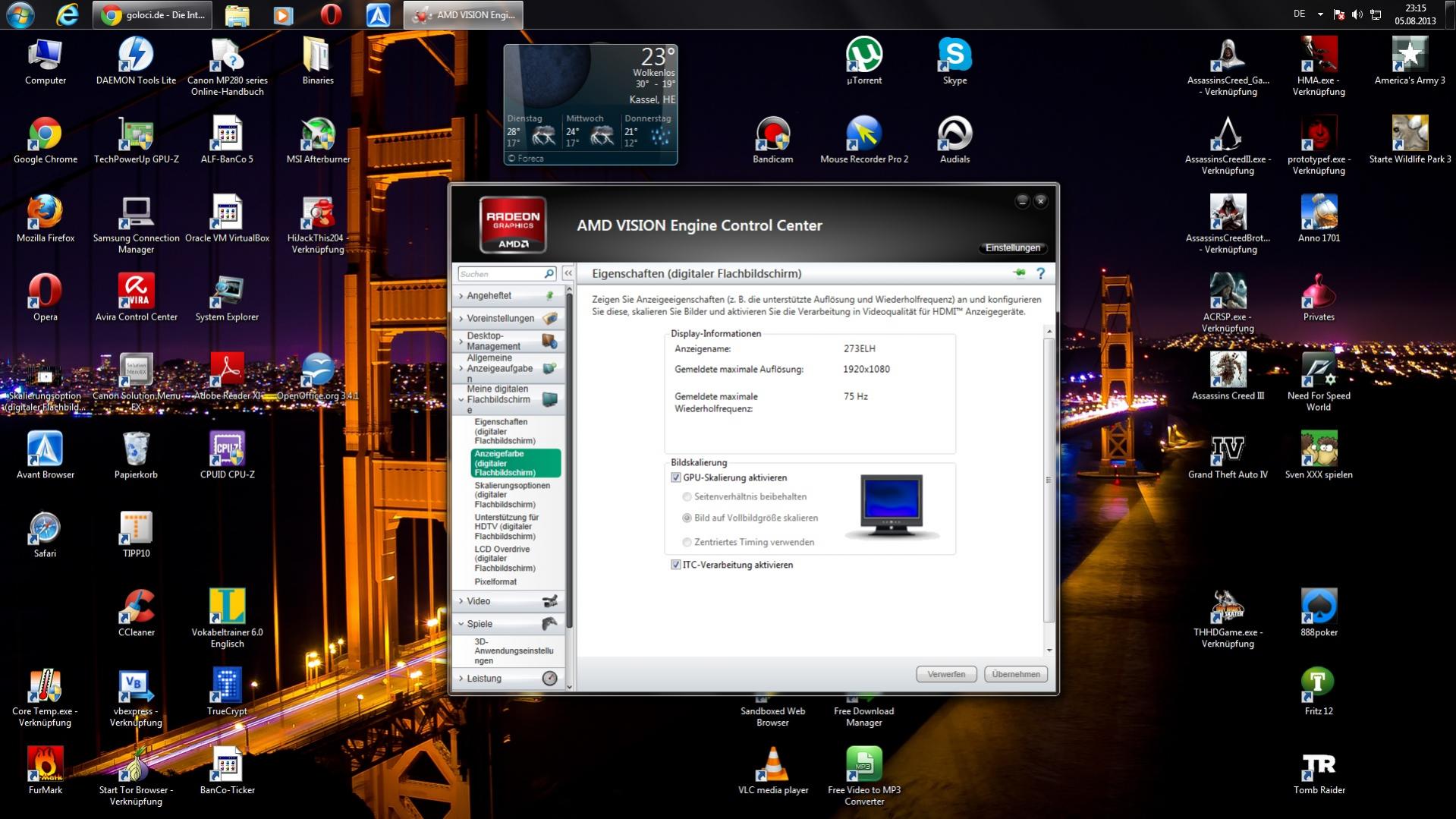Click the search magnifier icon in AMD sidebar
Screen dimensions: 1456x819
[549, 273]
